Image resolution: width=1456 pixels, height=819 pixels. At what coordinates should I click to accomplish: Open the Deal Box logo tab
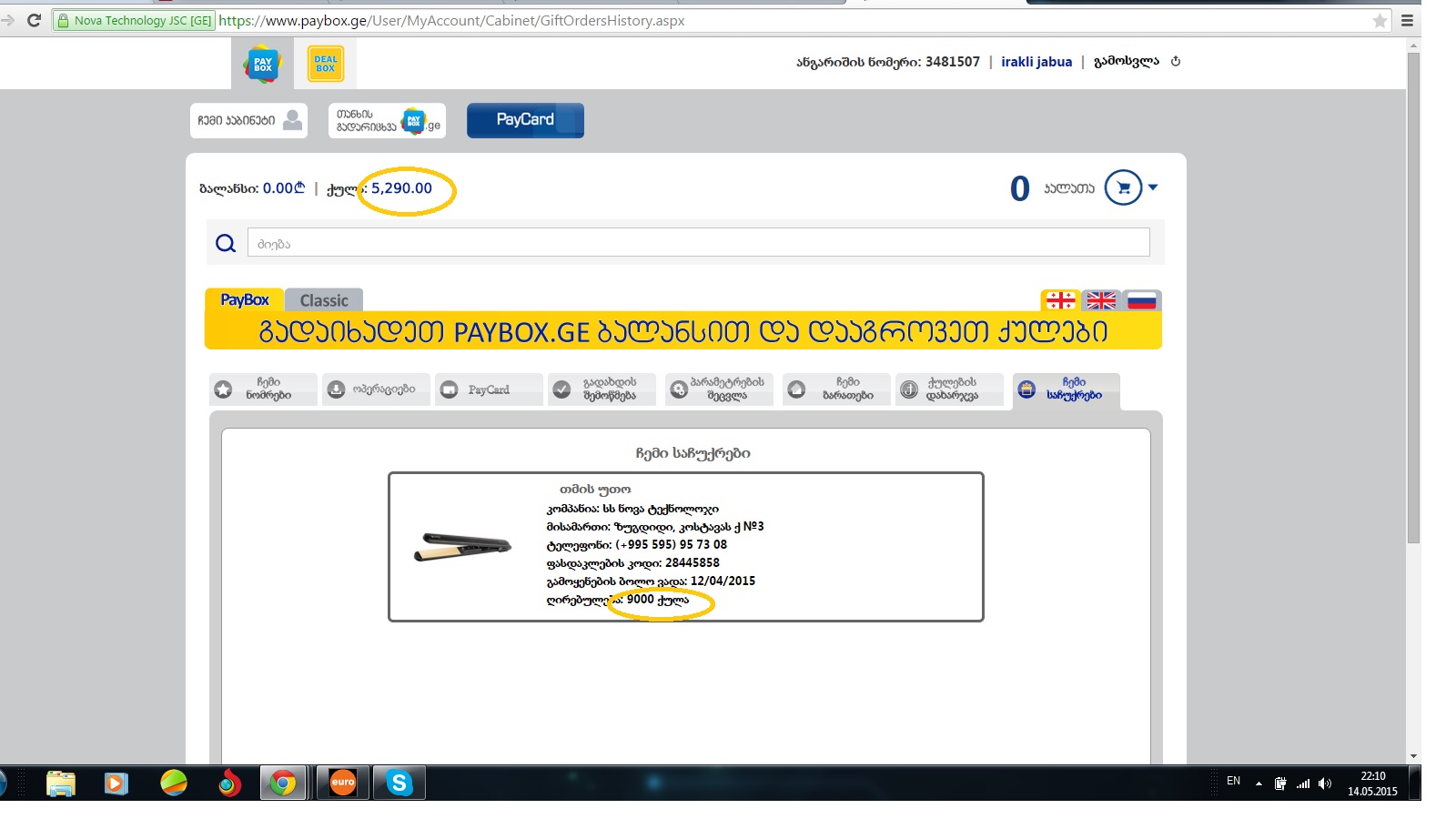click(326, 64)
